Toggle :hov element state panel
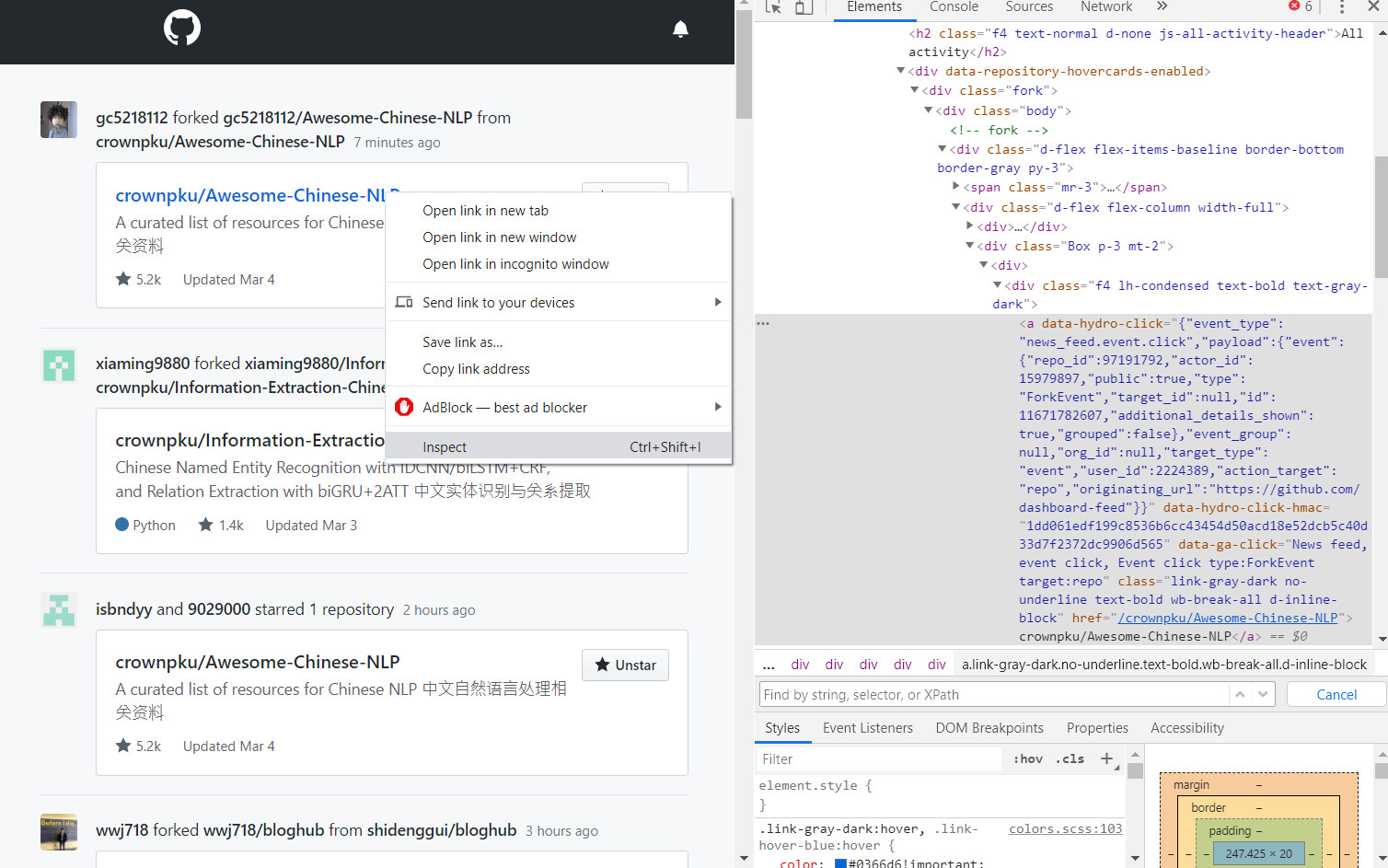The height and width of the screenshot is (868, 1388). pos(1028,758)
